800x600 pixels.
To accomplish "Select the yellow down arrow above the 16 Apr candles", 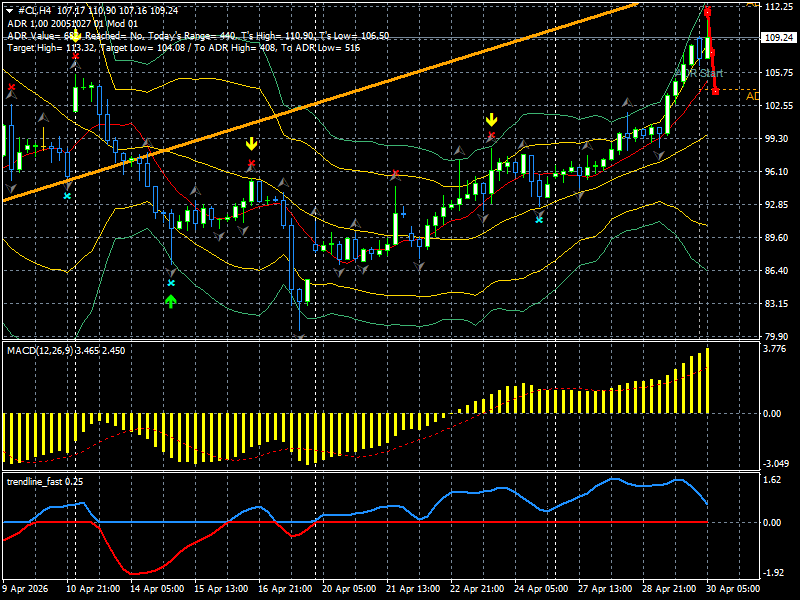I will (x=252, y=144).
